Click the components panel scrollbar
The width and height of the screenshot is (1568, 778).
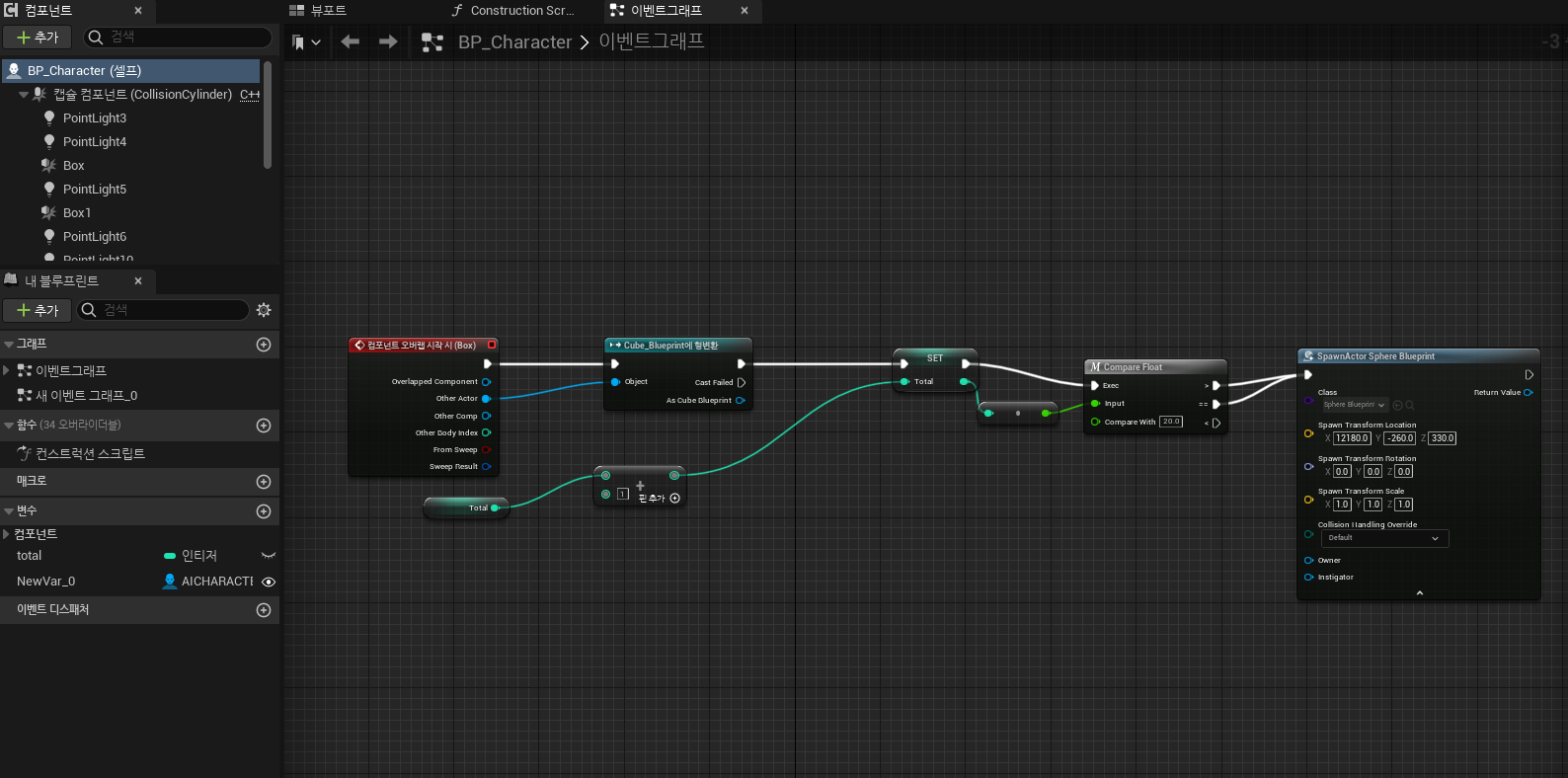coord(268,115)
